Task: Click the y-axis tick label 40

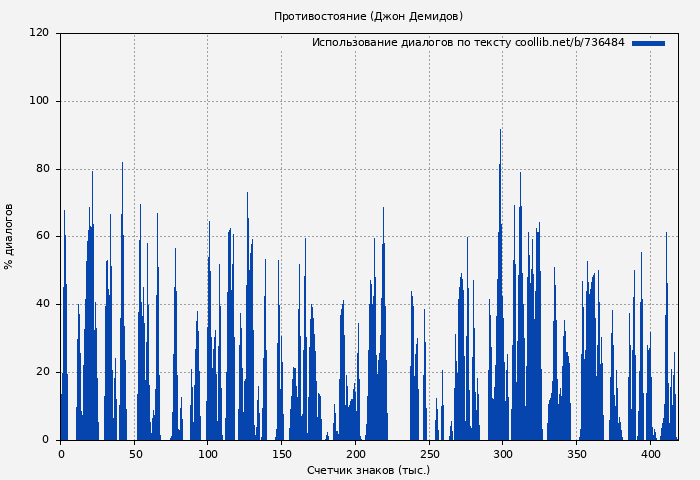Action: (x=42, y=304)
